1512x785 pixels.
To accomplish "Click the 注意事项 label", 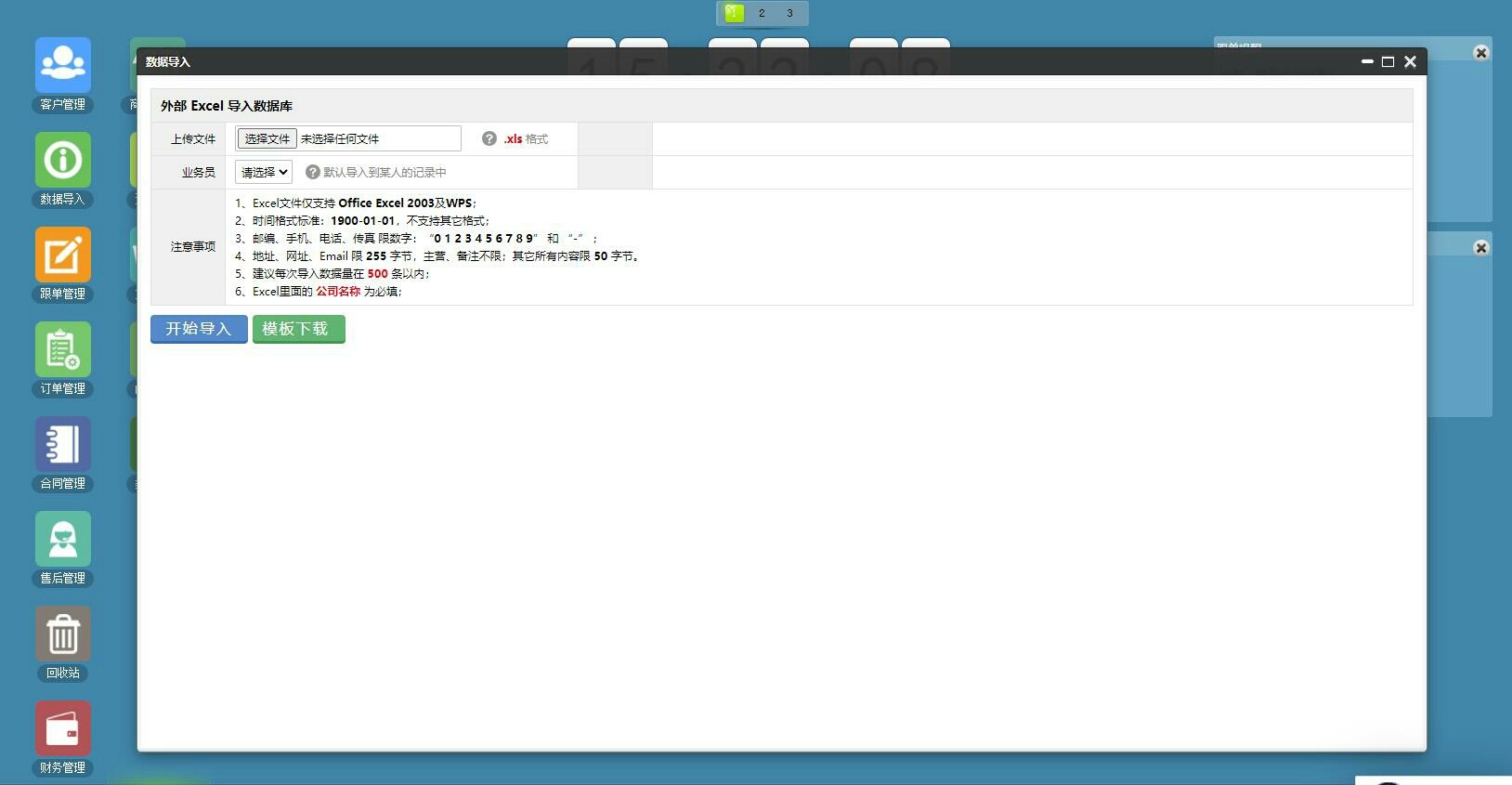I will pyautogui.click(x=193, y=247).
